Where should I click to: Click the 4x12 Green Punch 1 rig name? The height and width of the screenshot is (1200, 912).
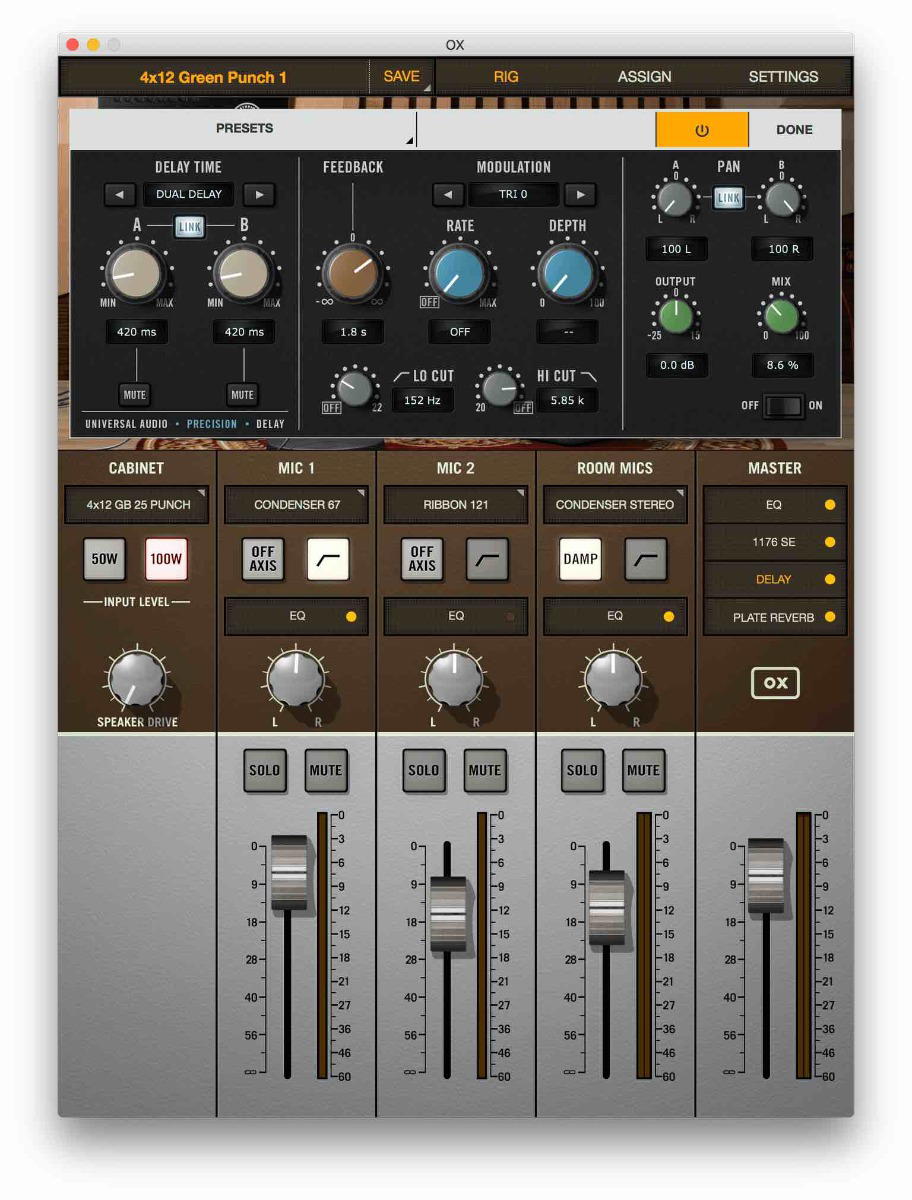213,77
